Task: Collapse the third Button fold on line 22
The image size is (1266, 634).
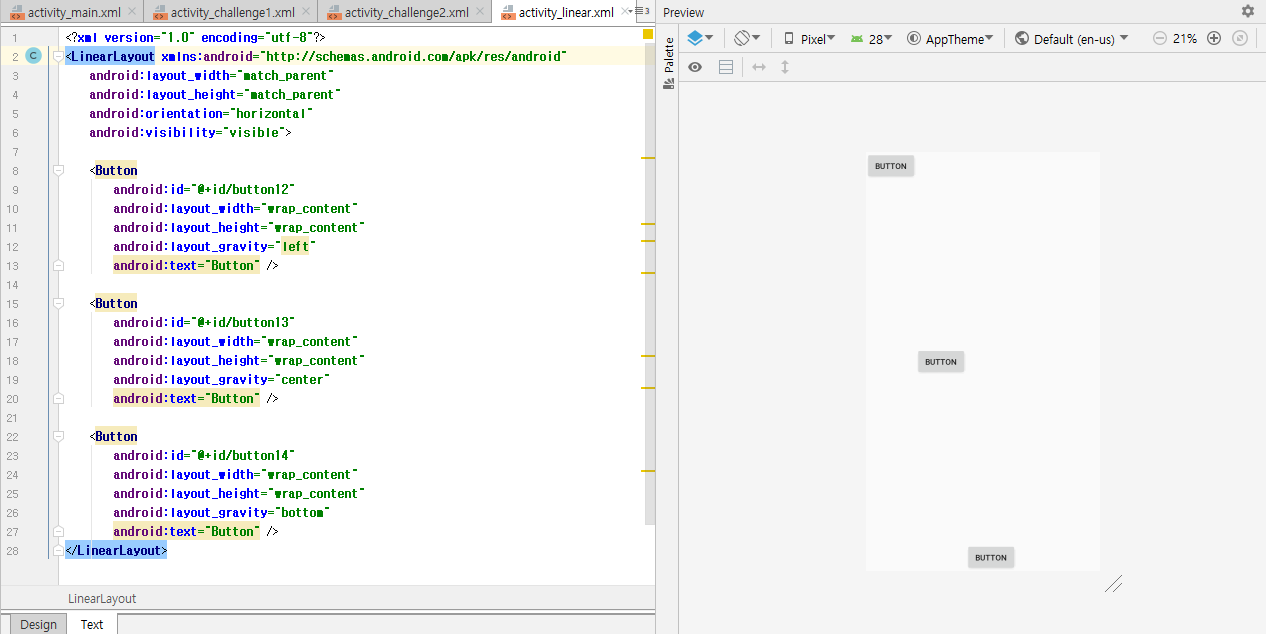Action: (x=58, y=437)
